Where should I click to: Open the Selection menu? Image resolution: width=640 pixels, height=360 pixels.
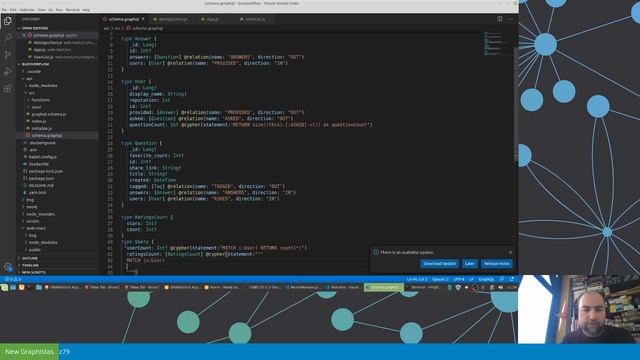[x=27, y=10]
